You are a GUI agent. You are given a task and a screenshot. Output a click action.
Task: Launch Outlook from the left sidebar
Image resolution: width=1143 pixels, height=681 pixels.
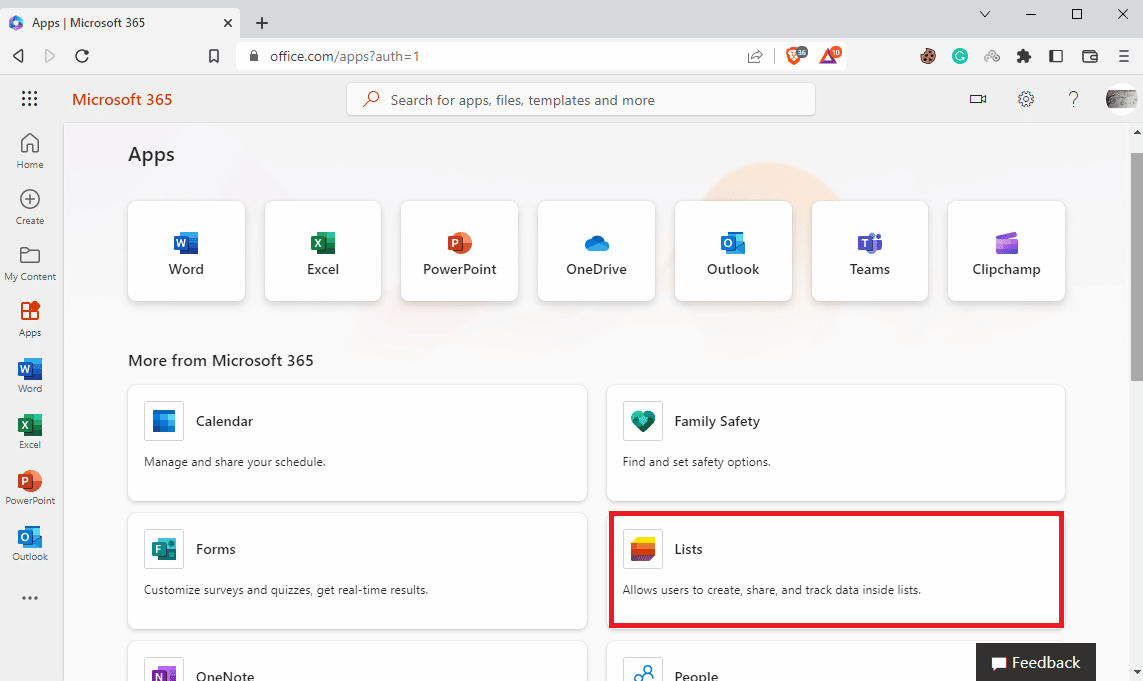point(30,544)
